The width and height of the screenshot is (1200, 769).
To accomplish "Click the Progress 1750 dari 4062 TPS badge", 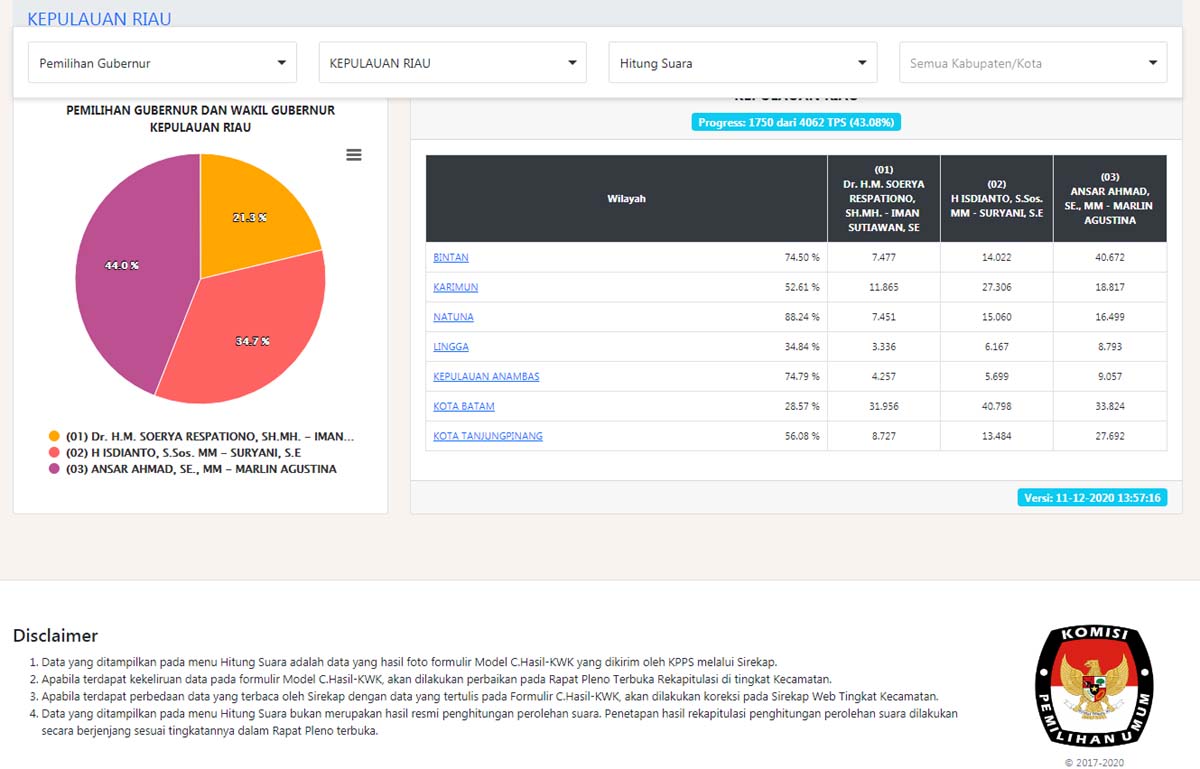I will [x=796, y=123].
